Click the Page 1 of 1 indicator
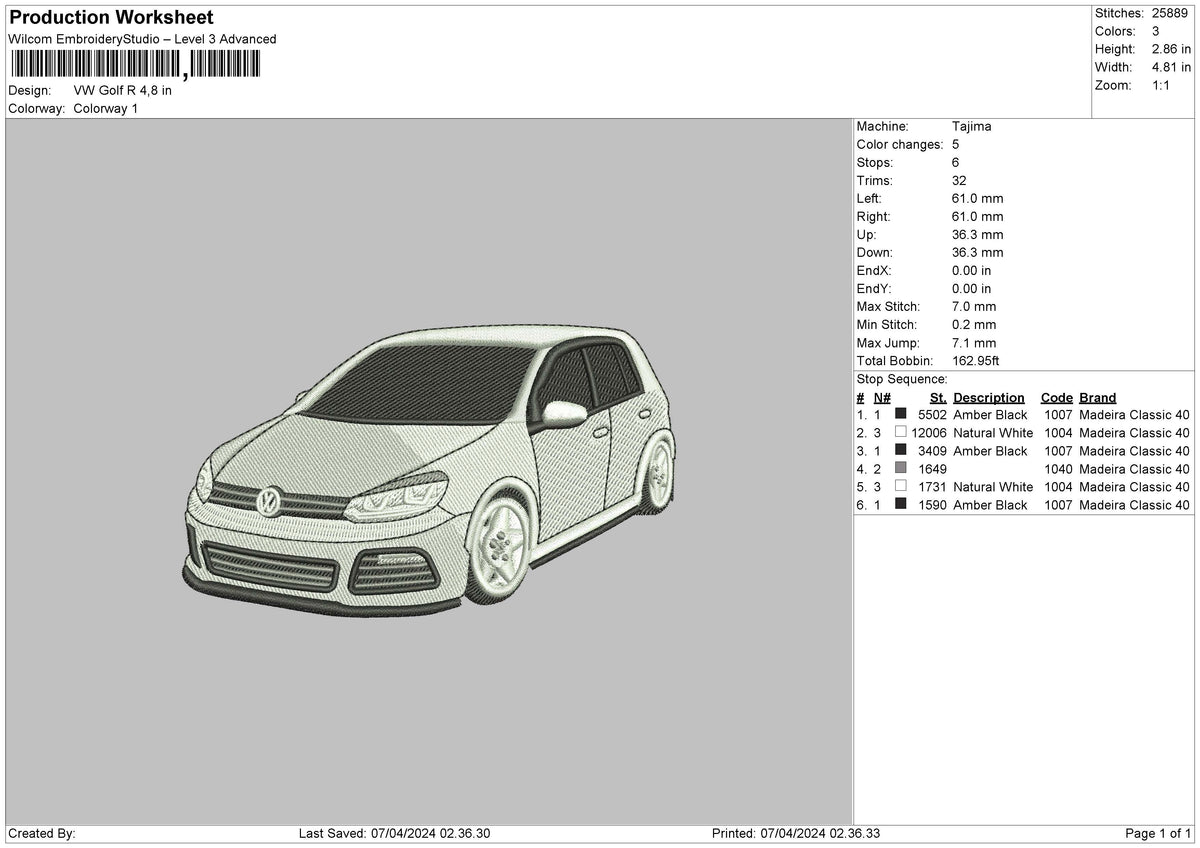1200x848 pixels. (1158, 834)
